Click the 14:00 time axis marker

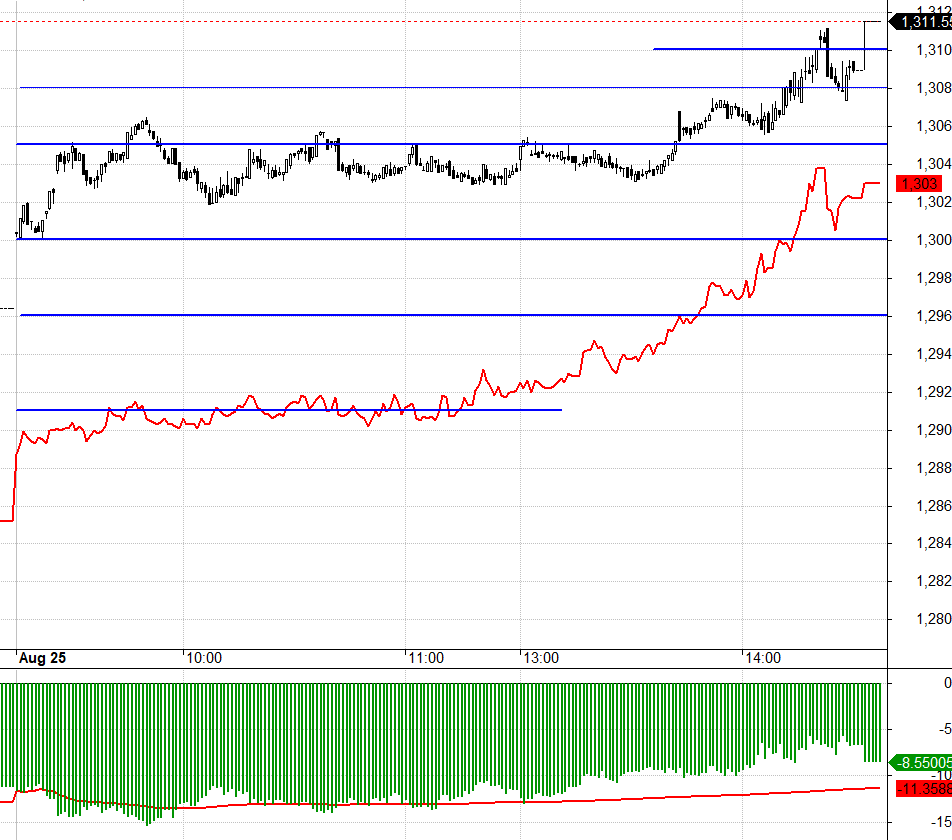(x=763, y=658)
